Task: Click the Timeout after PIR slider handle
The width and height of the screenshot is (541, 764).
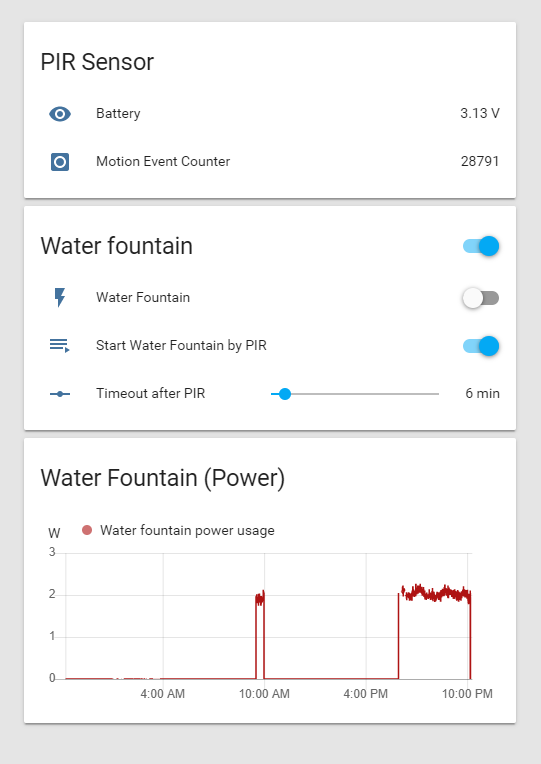Action: tap(285, 394)
